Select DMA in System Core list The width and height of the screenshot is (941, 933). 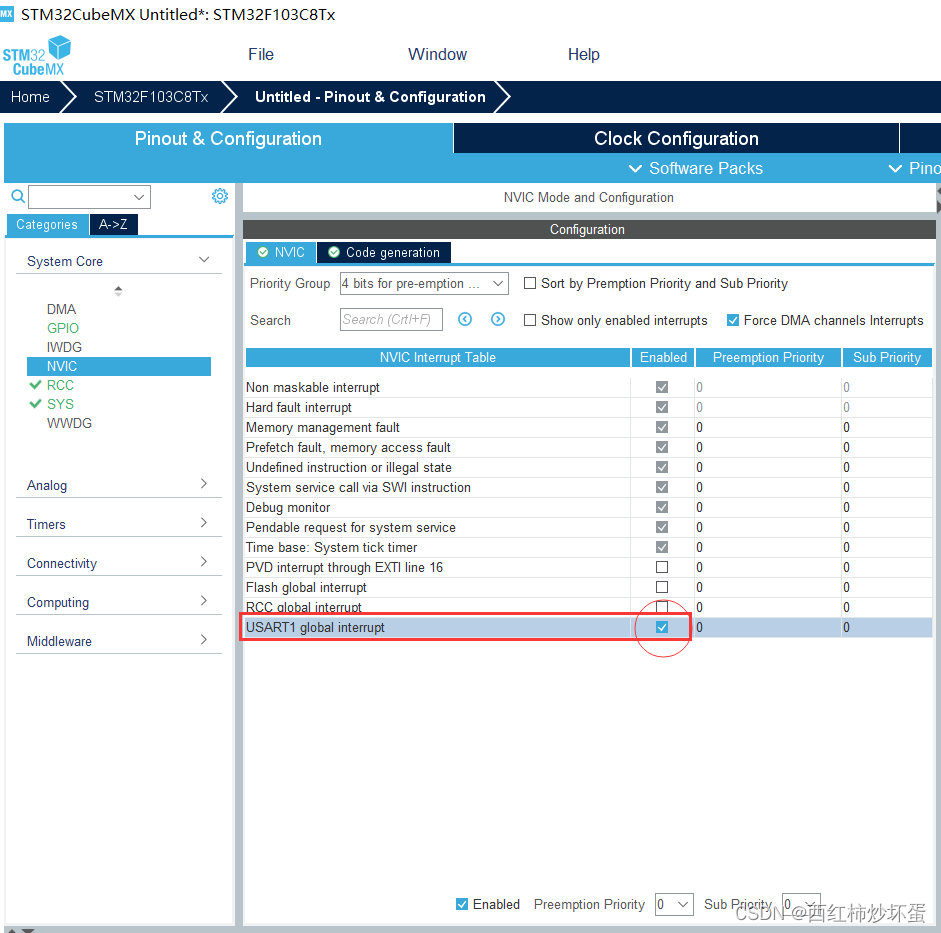(x=61, y=309)
